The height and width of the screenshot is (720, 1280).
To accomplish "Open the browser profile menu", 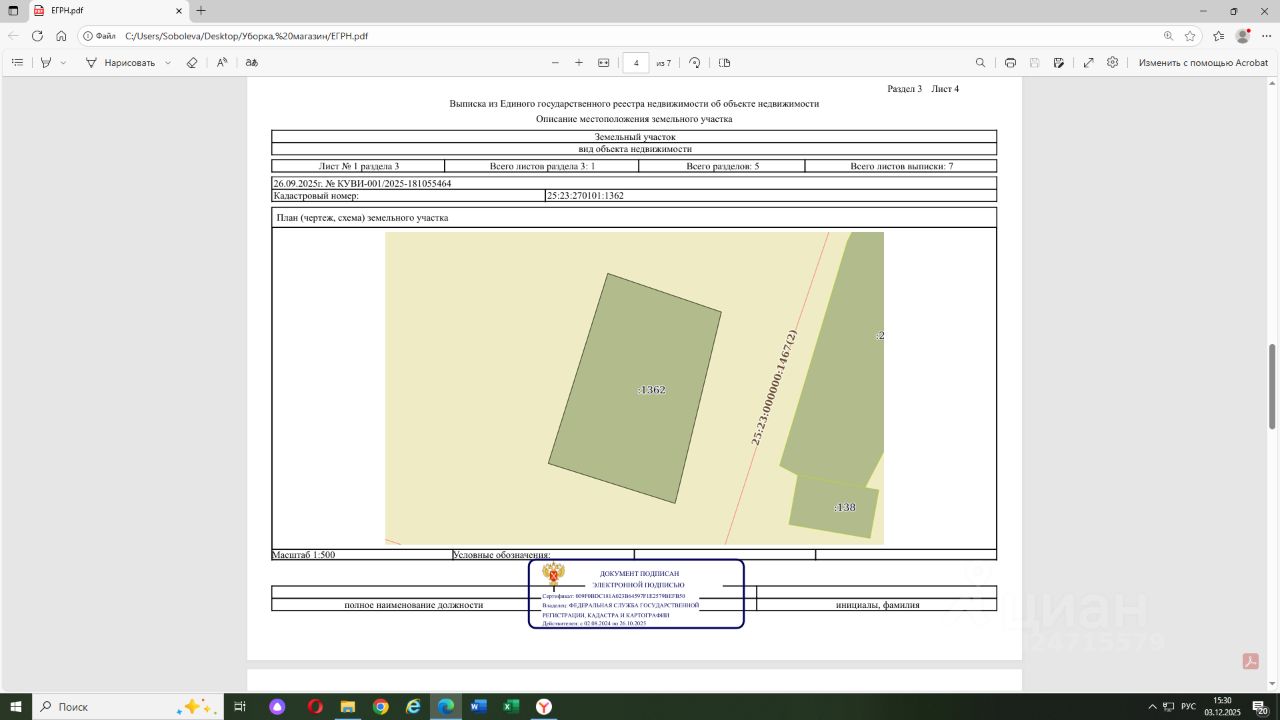I will pos(1243,36).
